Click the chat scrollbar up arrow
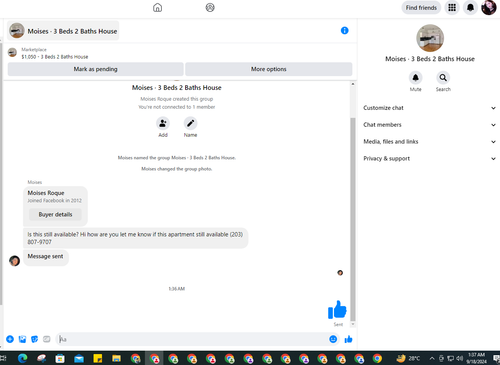 pos(353,84)
